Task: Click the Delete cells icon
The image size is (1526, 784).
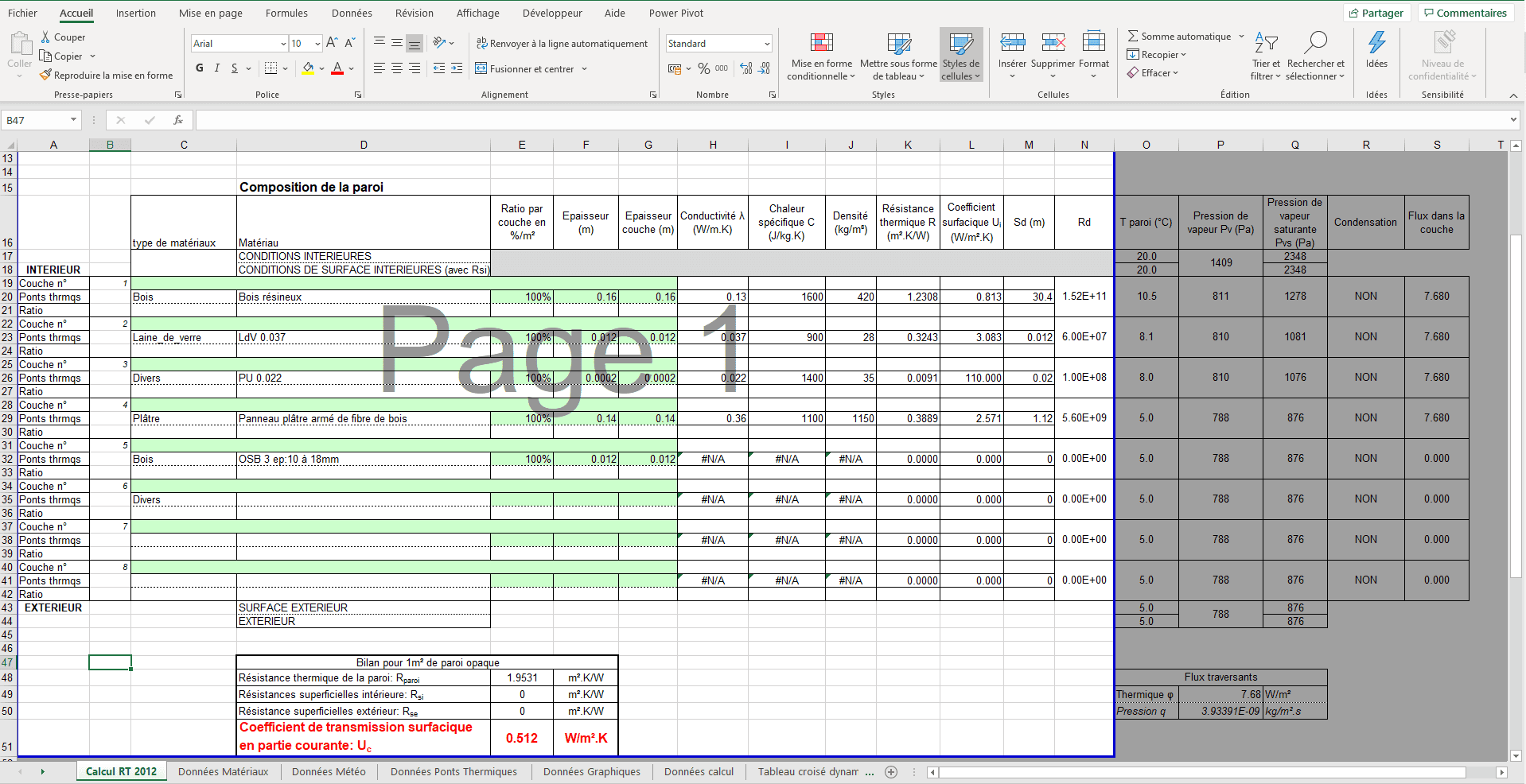Action: tap(1053, 44)
